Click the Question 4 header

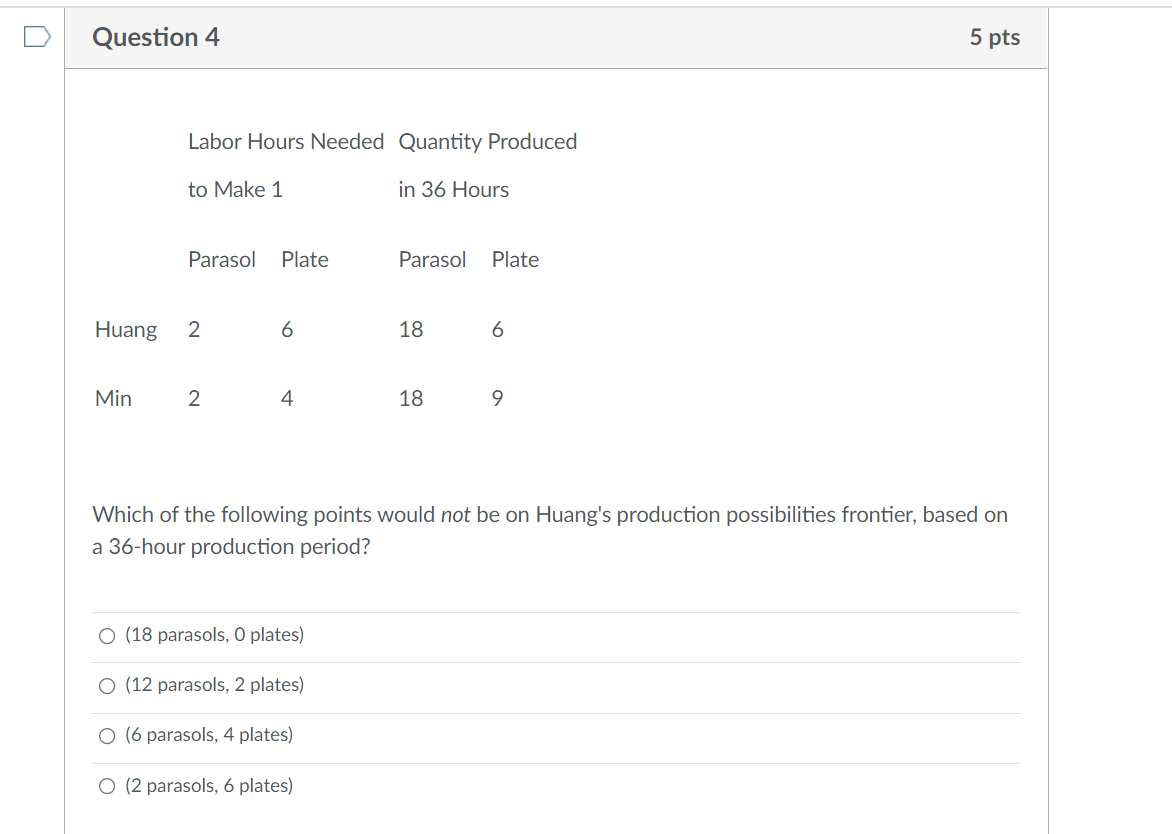click(156, 37)
